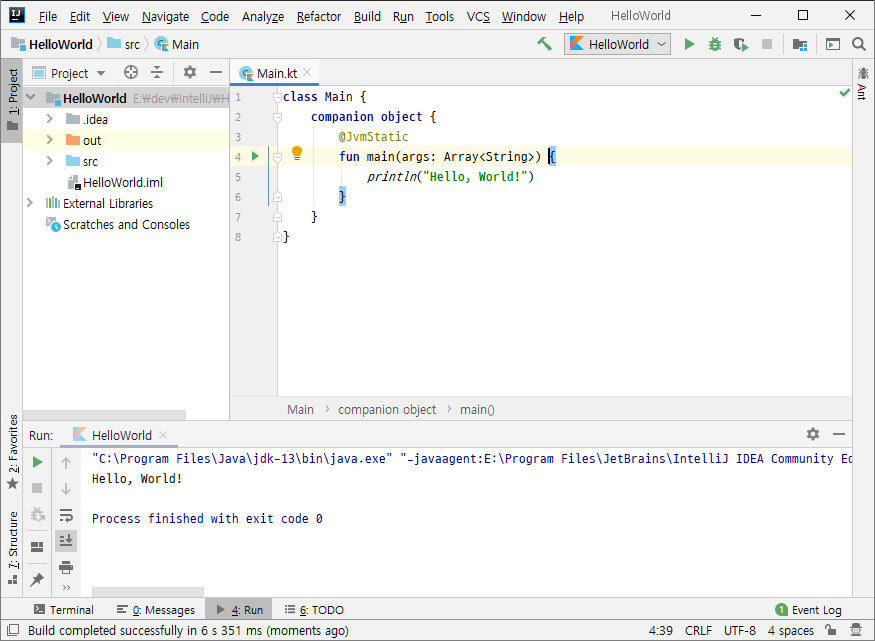Collapse all in Project panel
The height and width of the screenshot is (641, 875).
[x=157, y=73]
